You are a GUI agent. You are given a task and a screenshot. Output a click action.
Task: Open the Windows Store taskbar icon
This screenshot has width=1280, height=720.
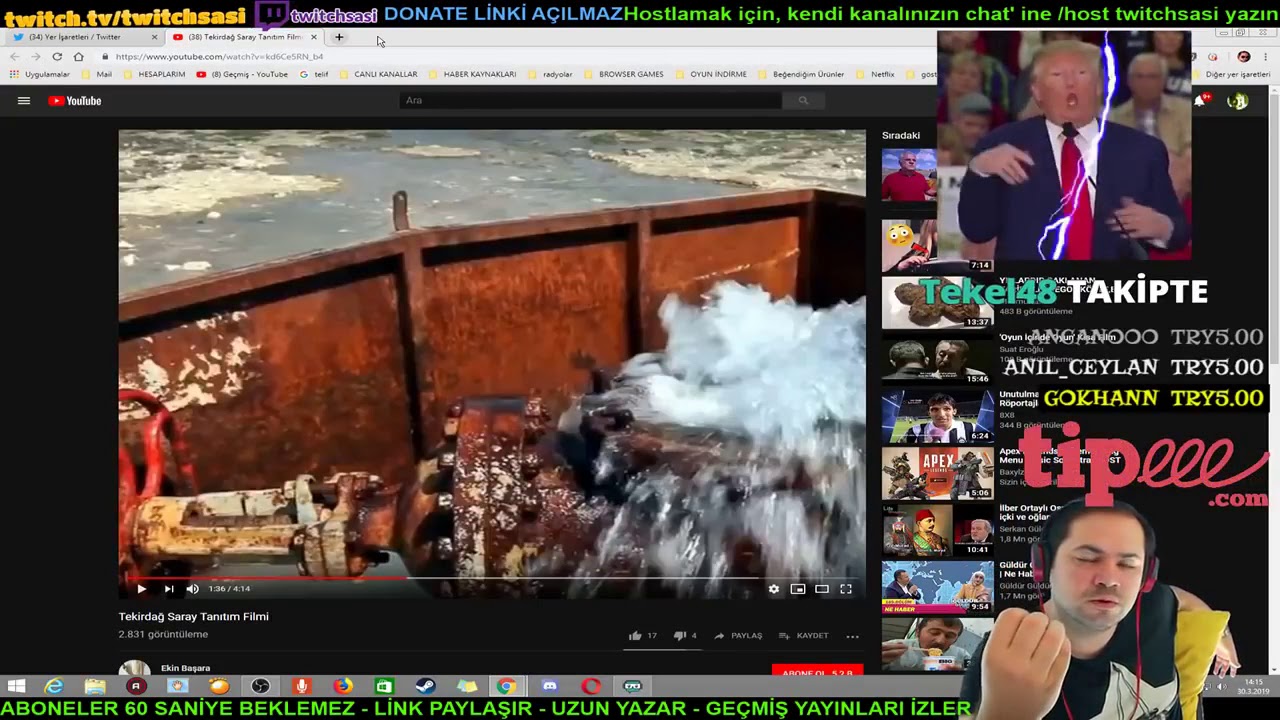(x=384, y=686)
